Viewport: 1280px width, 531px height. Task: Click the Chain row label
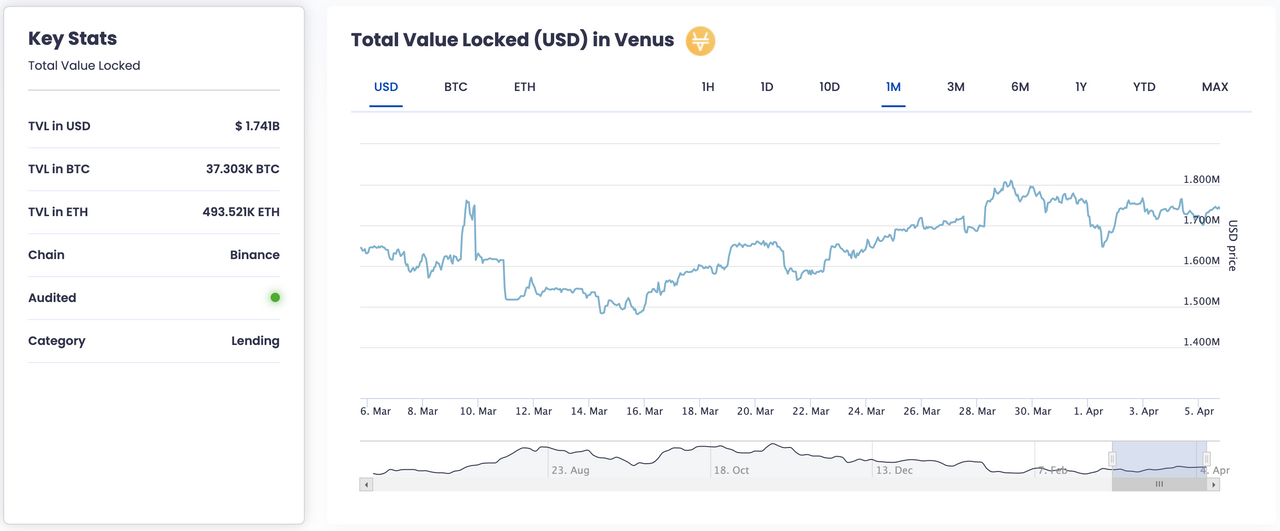(46, 255)
